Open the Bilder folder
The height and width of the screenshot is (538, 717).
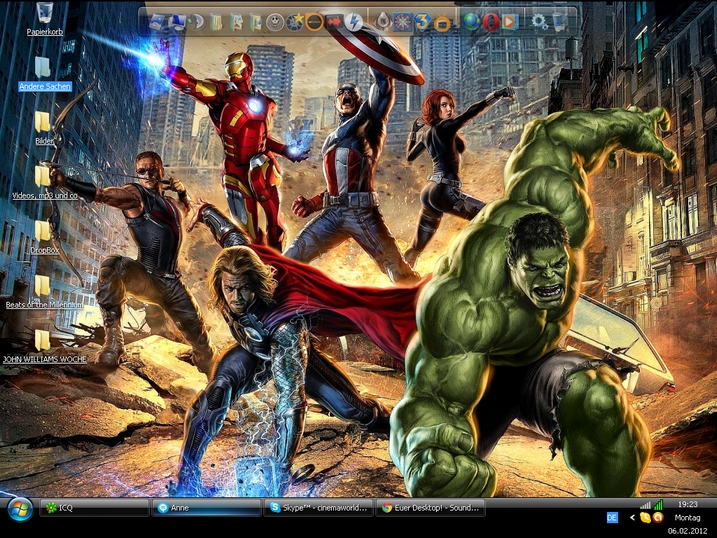coord(44,123)
